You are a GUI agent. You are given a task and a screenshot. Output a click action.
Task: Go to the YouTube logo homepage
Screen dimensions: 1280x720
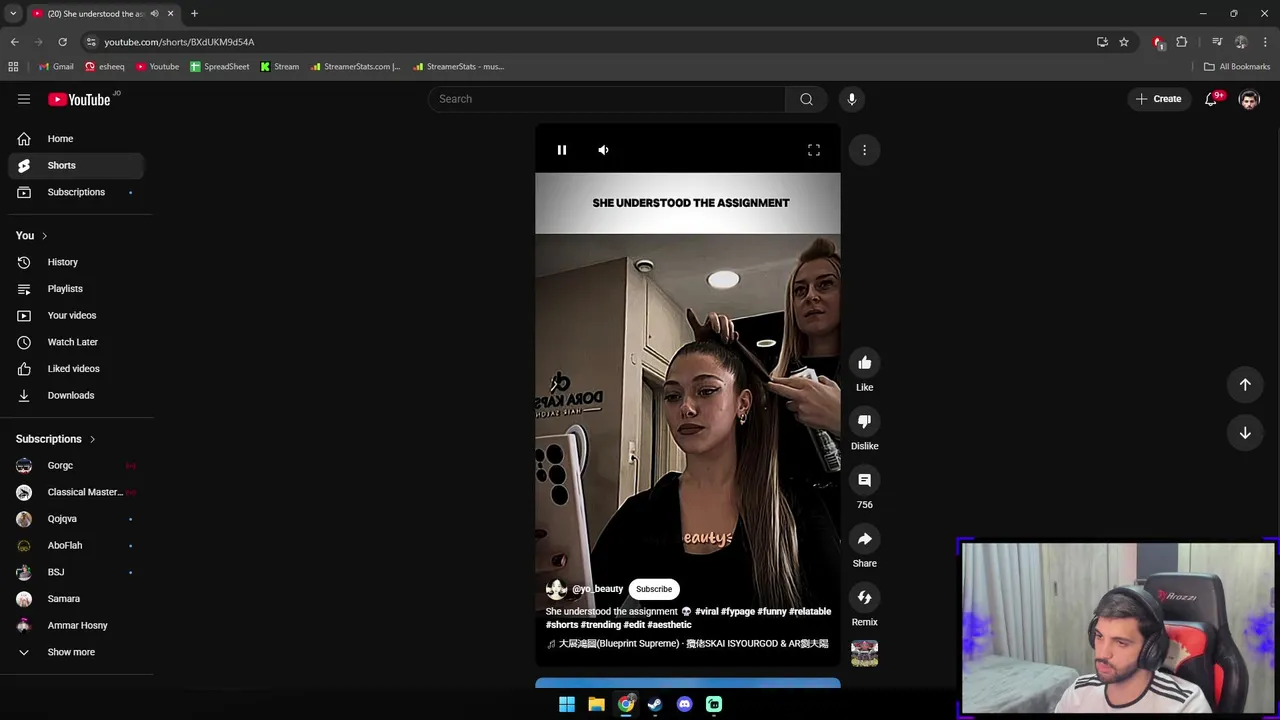click(79, 99)
